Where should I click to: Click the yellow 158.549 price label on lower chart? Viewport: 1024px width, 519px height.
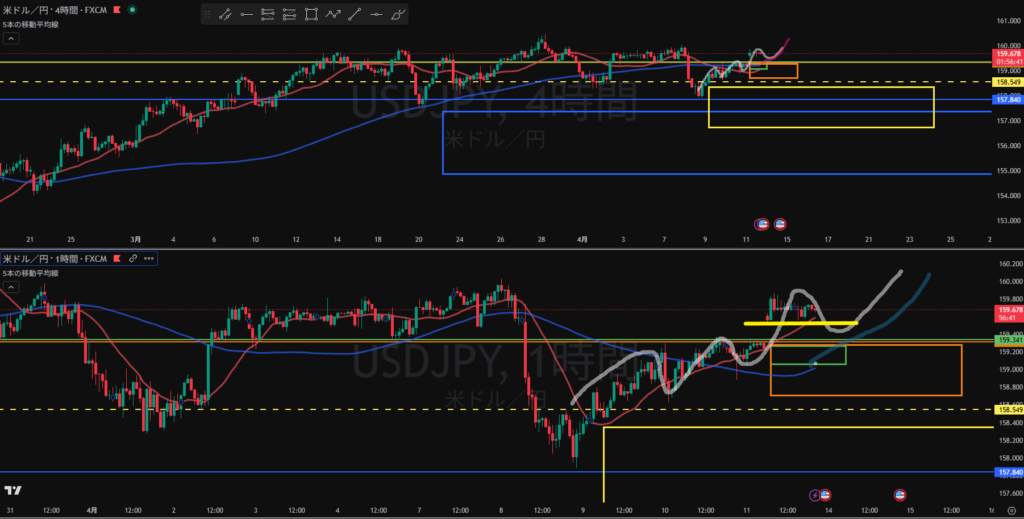1007,409
